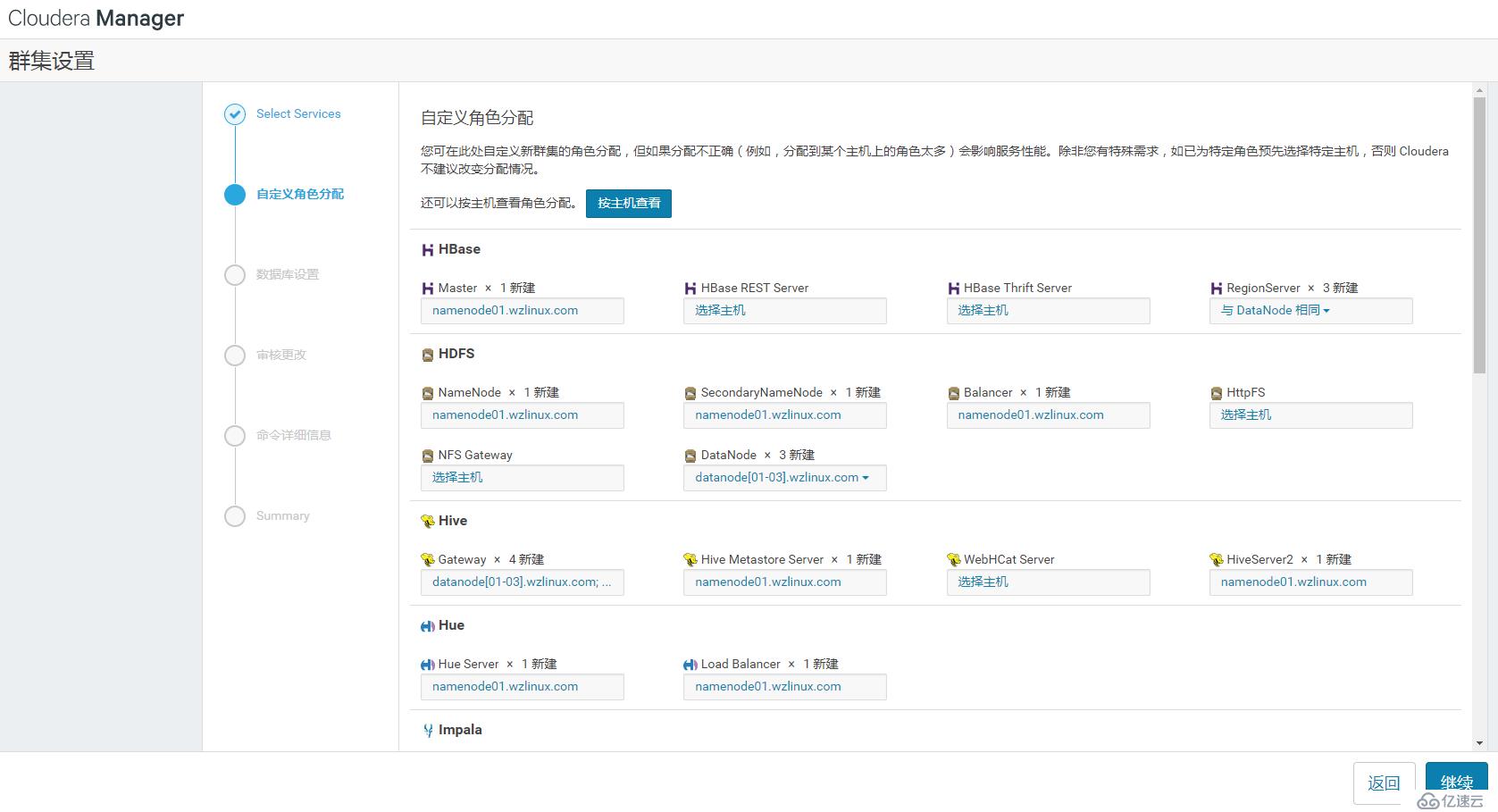The image size is (1498, 812).
Task: Click the RegionServer role icon
Action: click(1216, 289)
